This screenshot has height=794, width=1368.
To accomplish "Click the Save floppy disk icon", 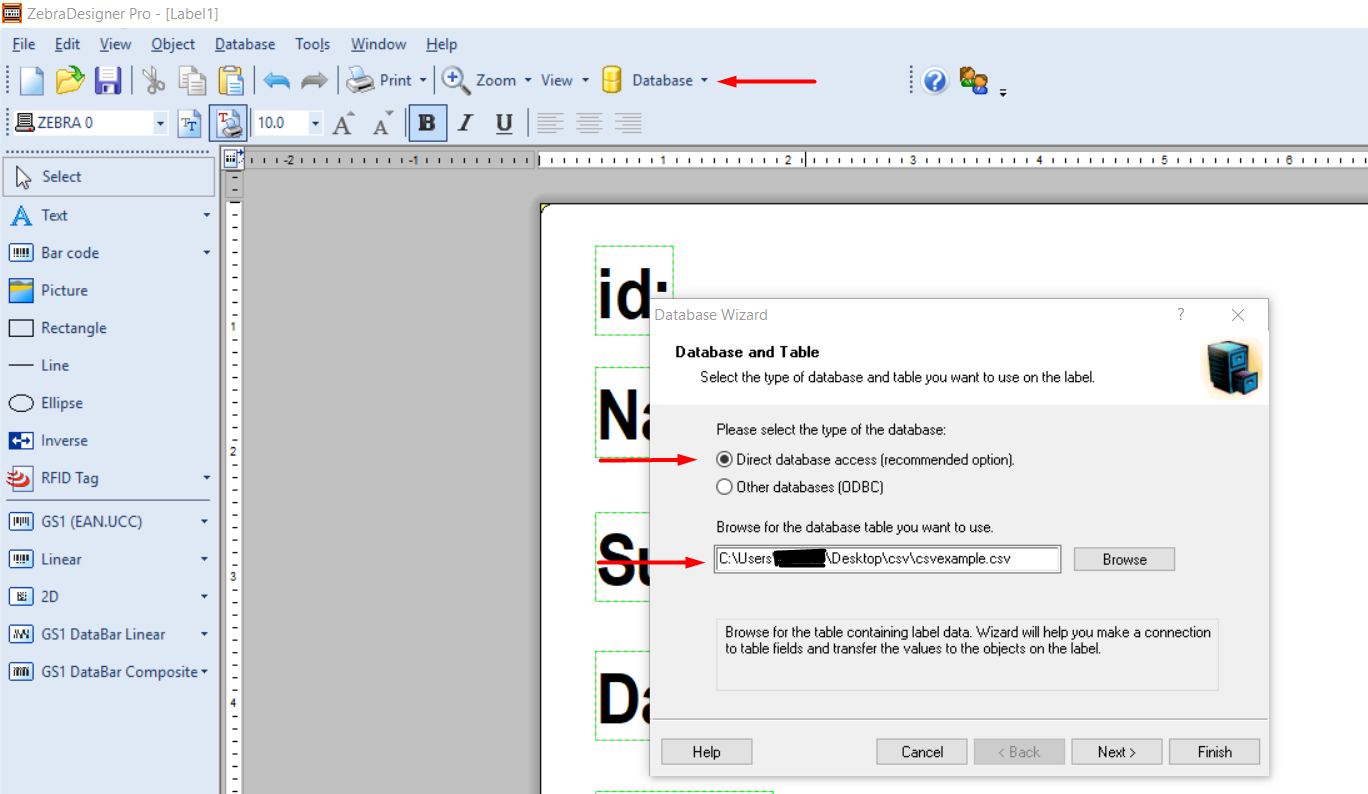I will (x=107, y=80).
